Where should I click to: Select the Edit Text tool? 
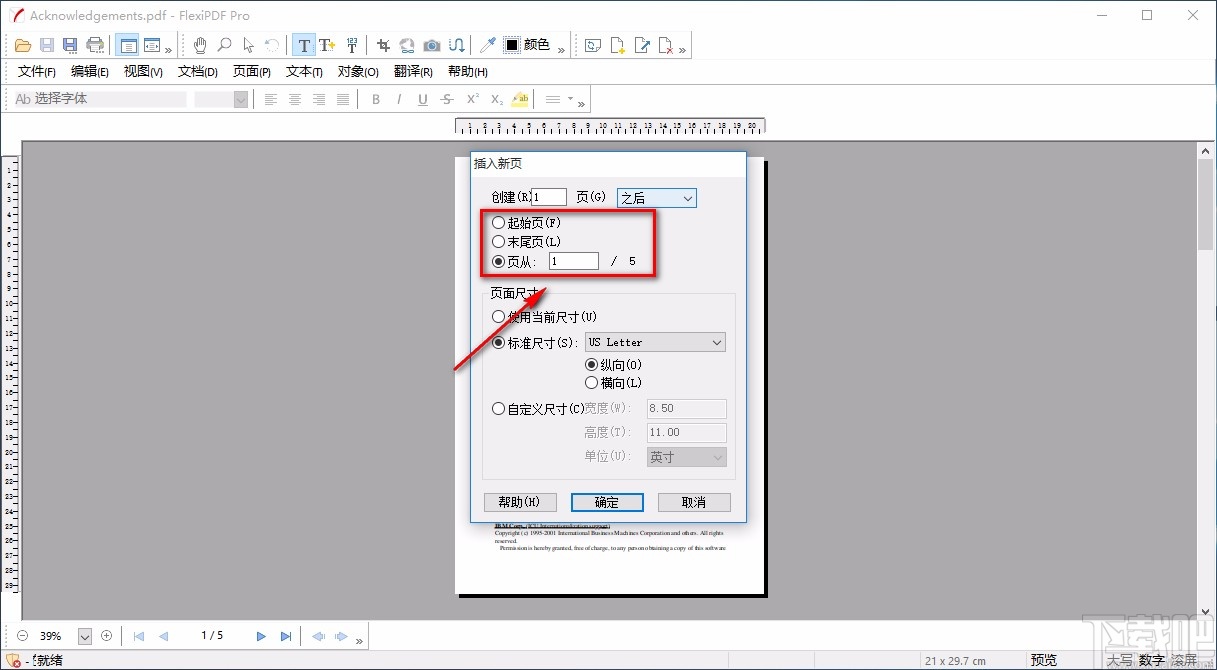(x=305, y=45)
